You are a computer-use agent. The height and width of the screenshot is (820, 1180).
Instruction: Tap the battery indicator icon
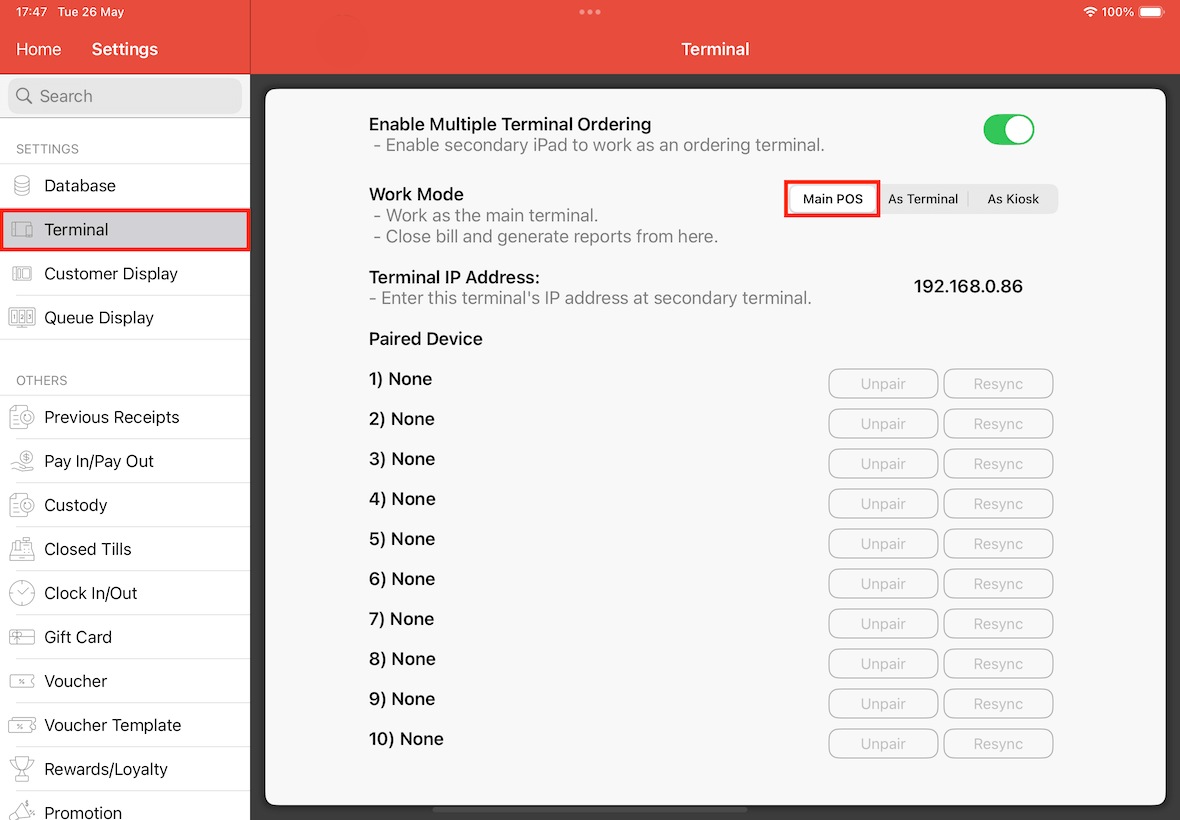(x=1151, y=12)
